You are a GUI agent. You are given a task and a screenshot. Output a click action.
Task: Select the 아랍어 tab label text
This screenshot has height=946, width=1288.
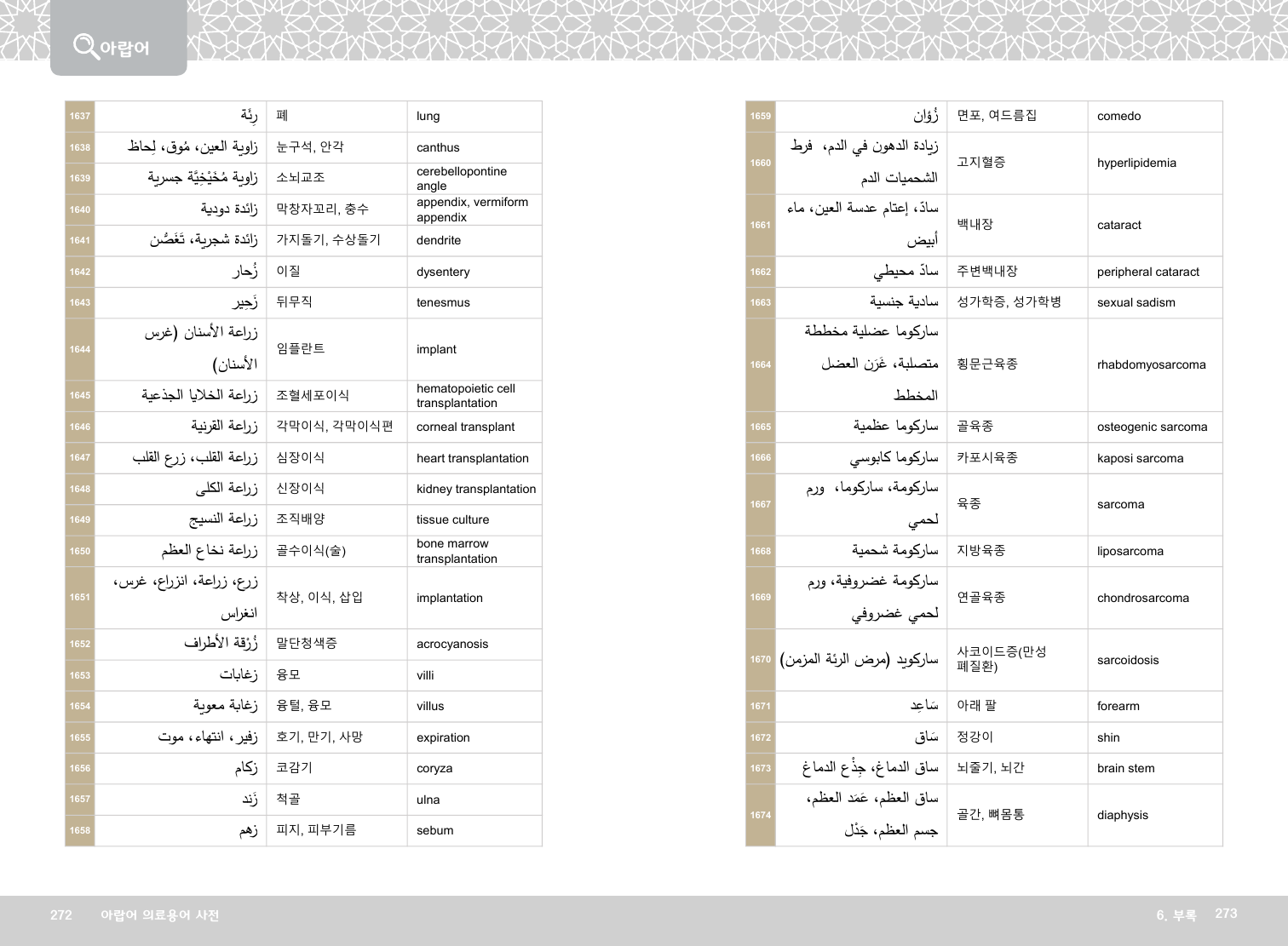(124, 48)
